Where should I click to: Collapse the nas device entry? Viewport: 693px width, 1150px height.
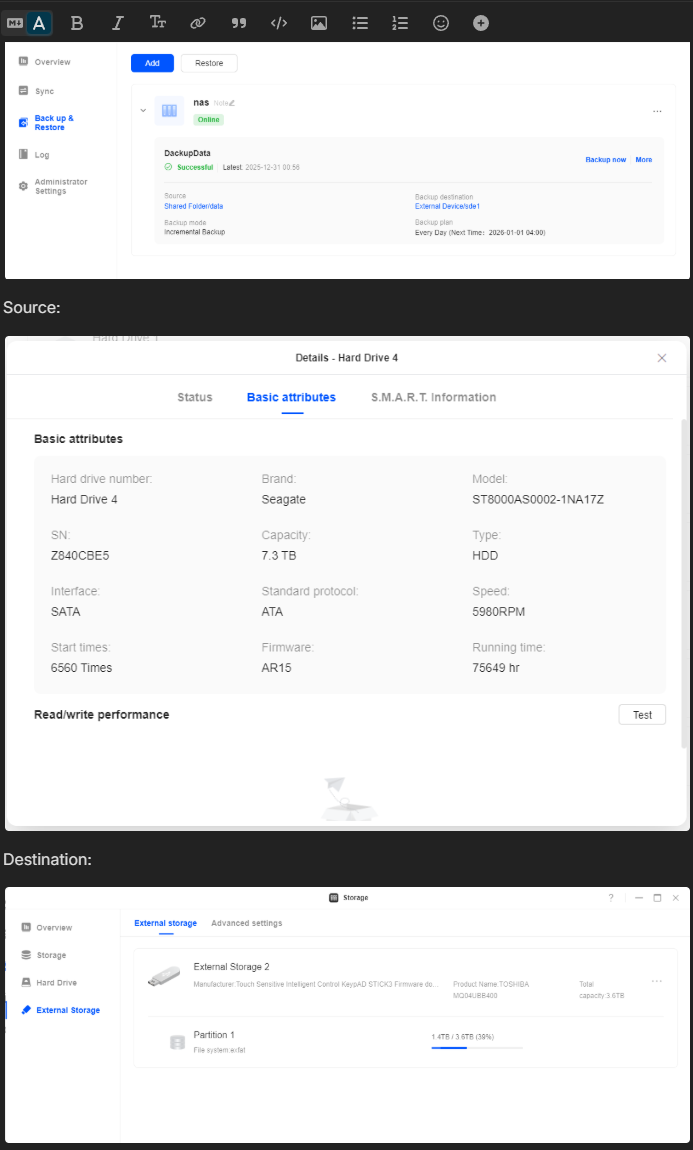coord(143,110)
